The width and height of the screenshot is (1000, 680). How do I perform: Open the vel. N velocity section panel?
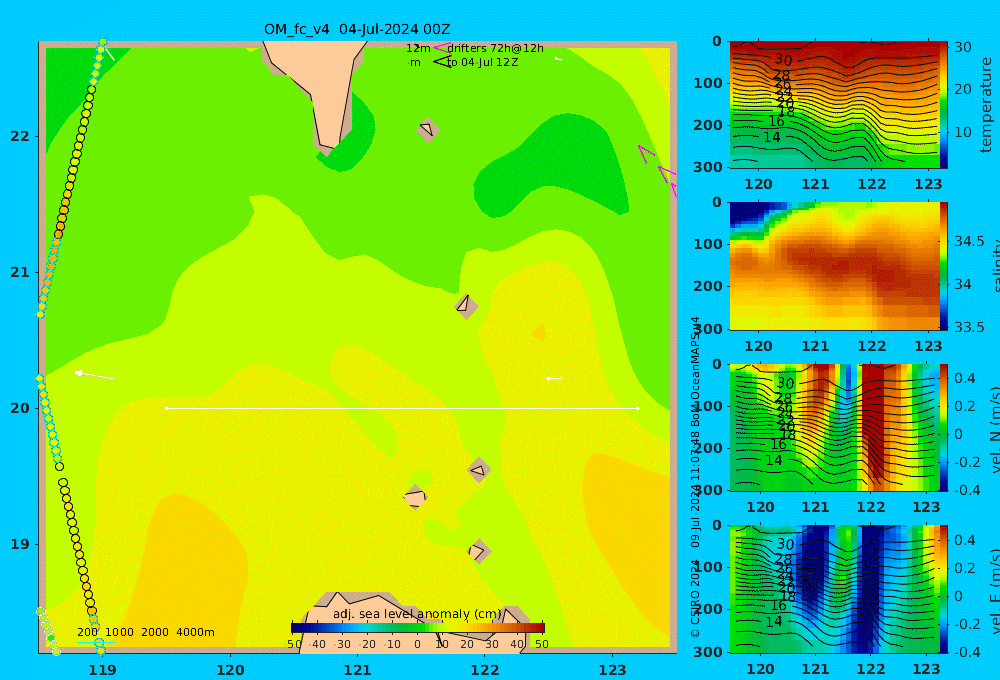pyautogui.click(x=834, y=427)
